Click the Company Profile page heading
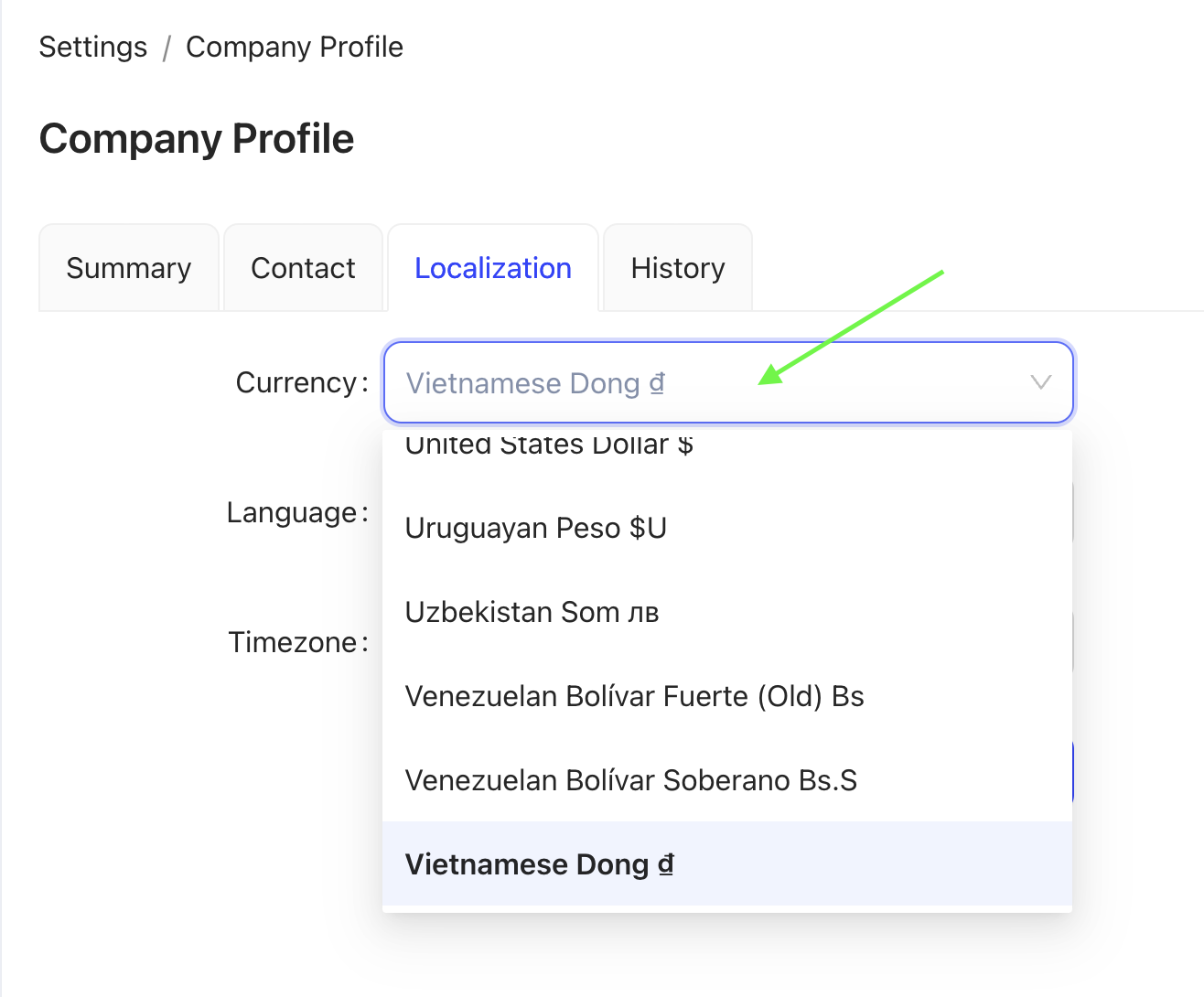Image resolution: width=1204 pixels, height=997 pixels. click(197, 139)
